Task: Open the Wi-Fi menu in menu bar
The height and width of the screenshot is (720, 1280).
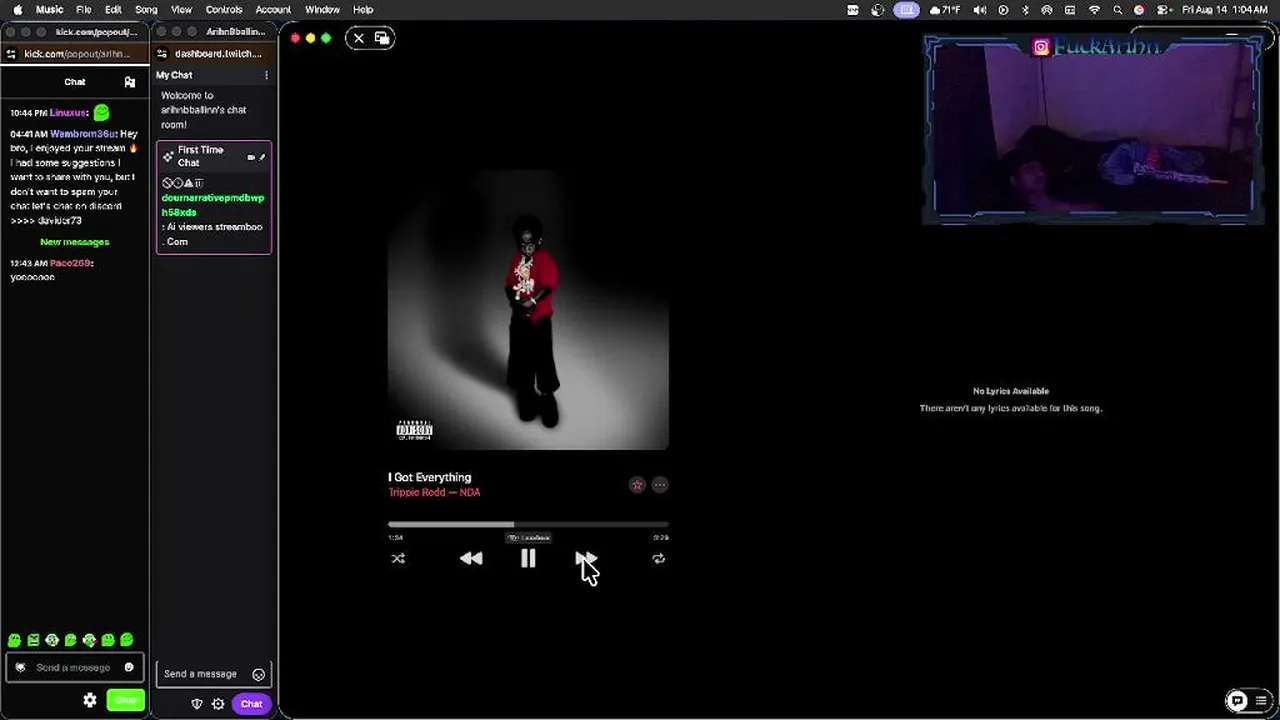Action: pyautogui.click(x=1094, y=10)
